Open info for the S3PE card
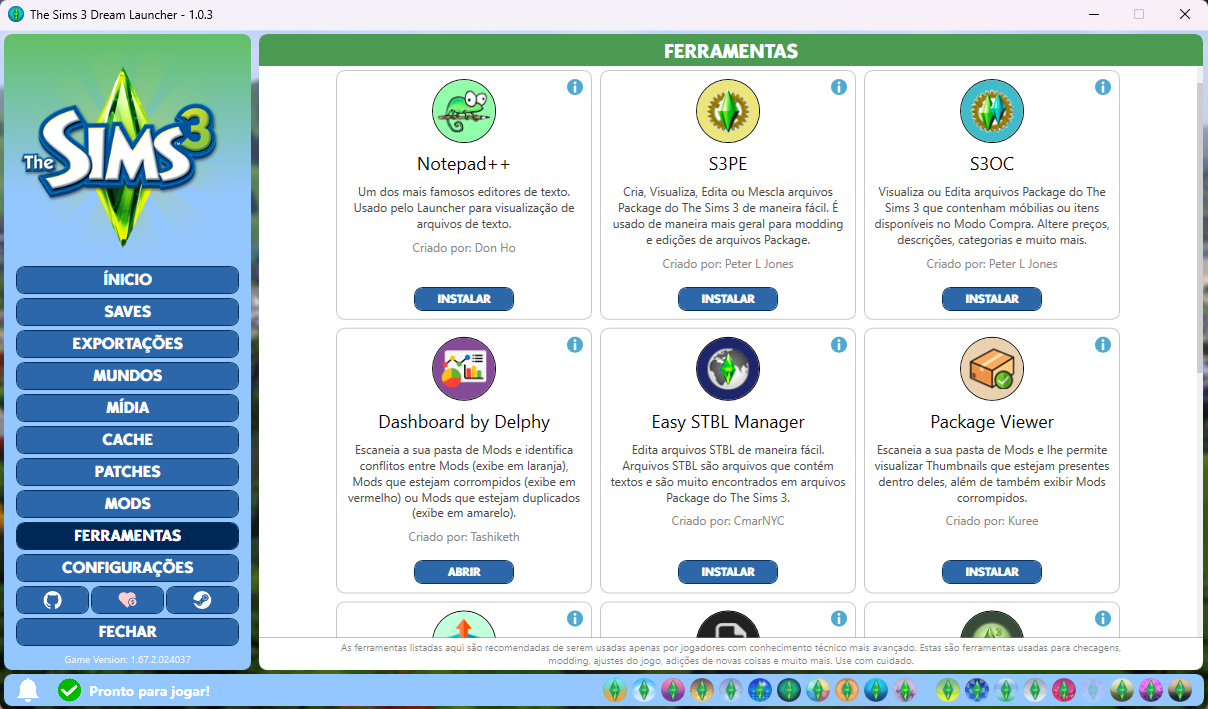This screenshot has width=1208, height=709. [839, 87]
